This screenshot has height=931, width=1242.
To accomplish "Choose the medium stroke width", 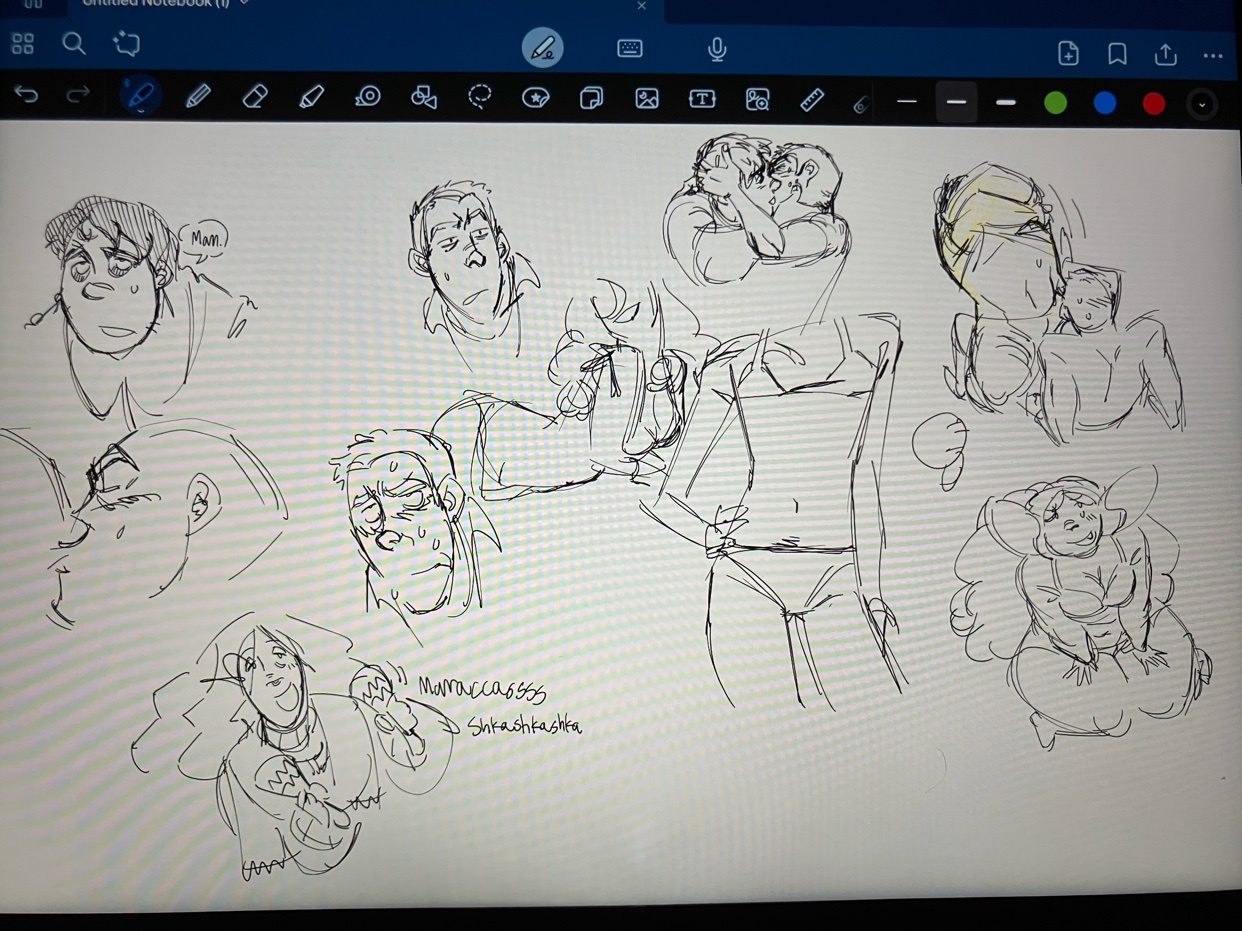I will pyautogui.click(x=956, y=102).
